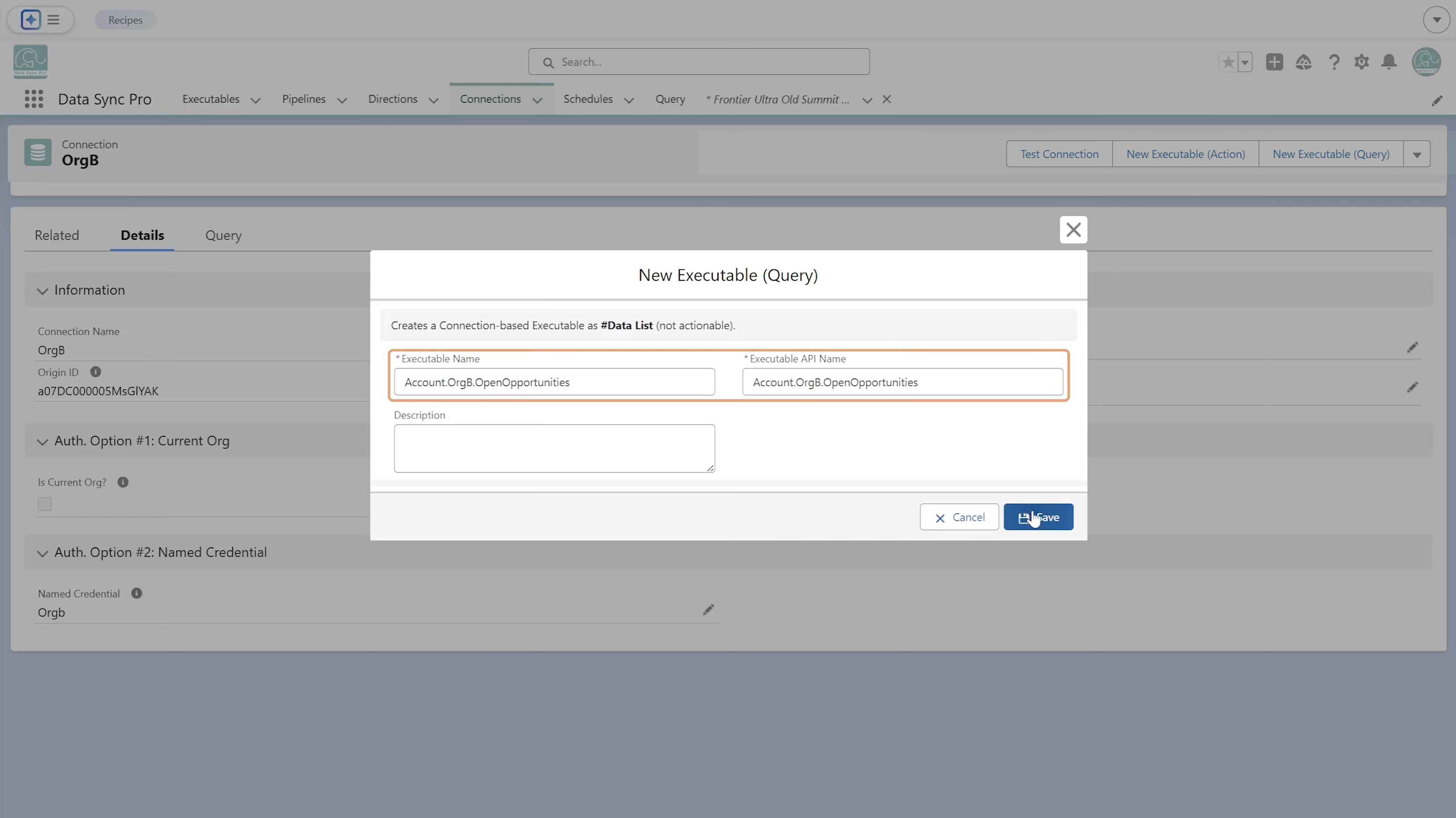Open the App Launcher grid icon
This screenshot has height=818, width=1456.
(34, 99)
